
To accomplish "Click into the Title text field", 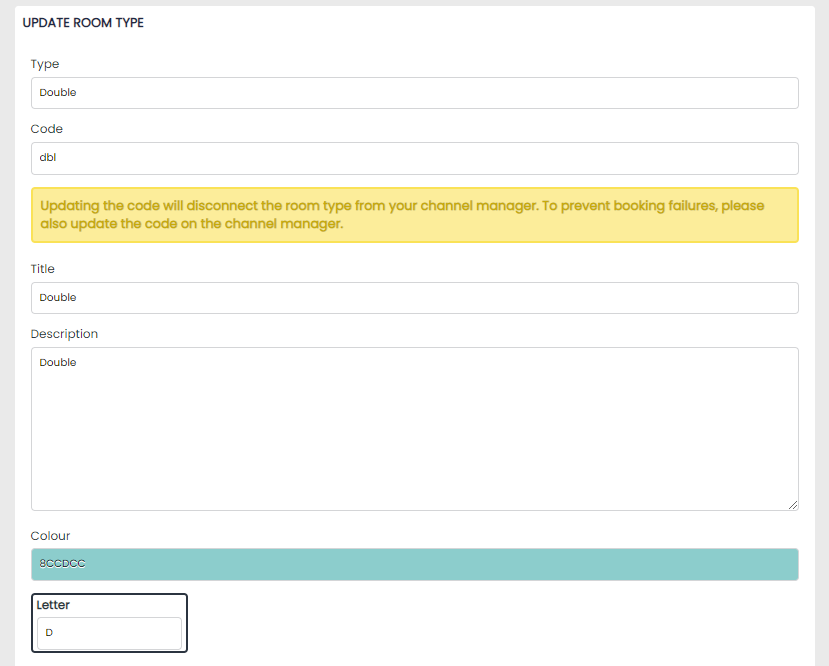I will 414,298.
